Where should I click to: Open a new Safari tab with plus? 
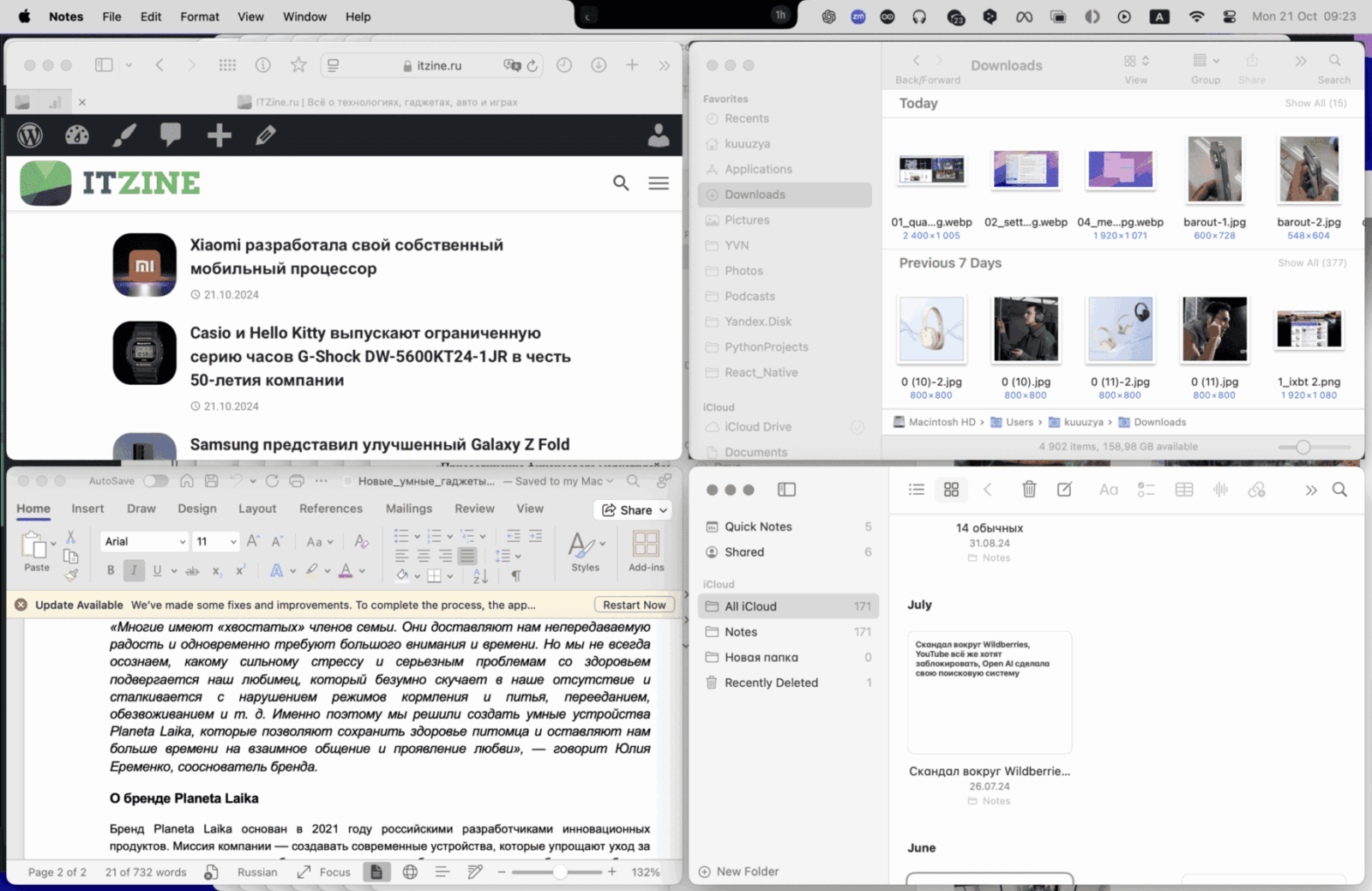(x=632, y=65)
